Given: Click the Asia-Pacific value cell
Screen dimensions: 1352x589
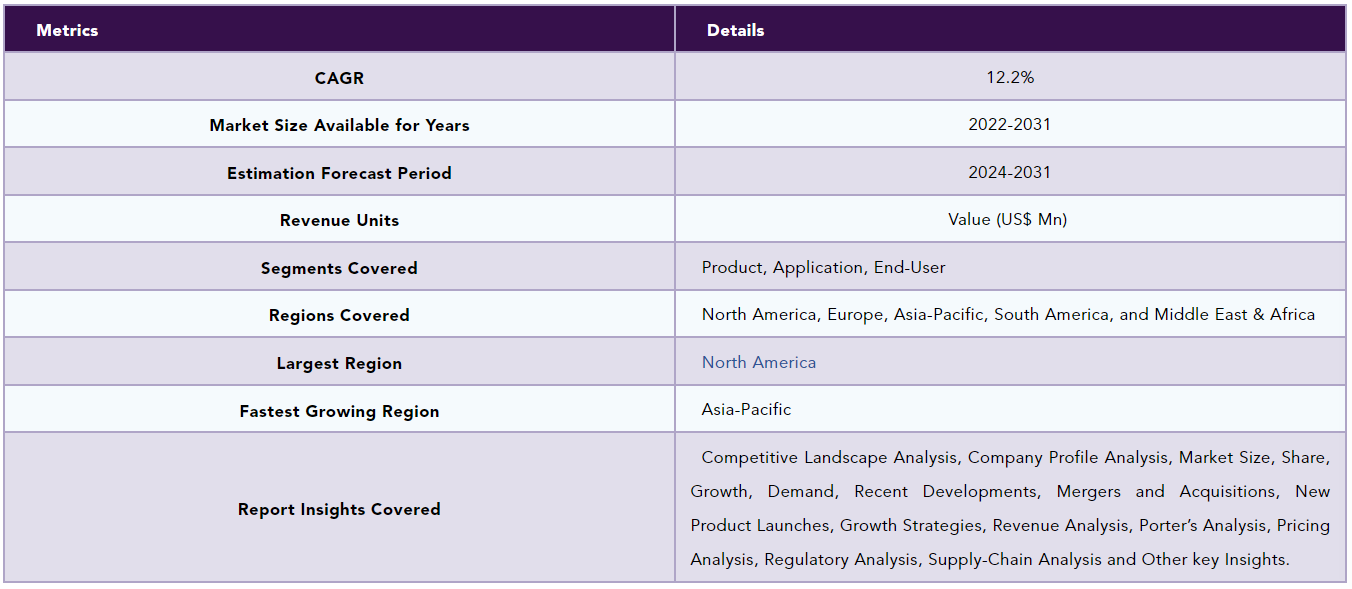Looking at the screenshot, I should (x=1010, y=410).
